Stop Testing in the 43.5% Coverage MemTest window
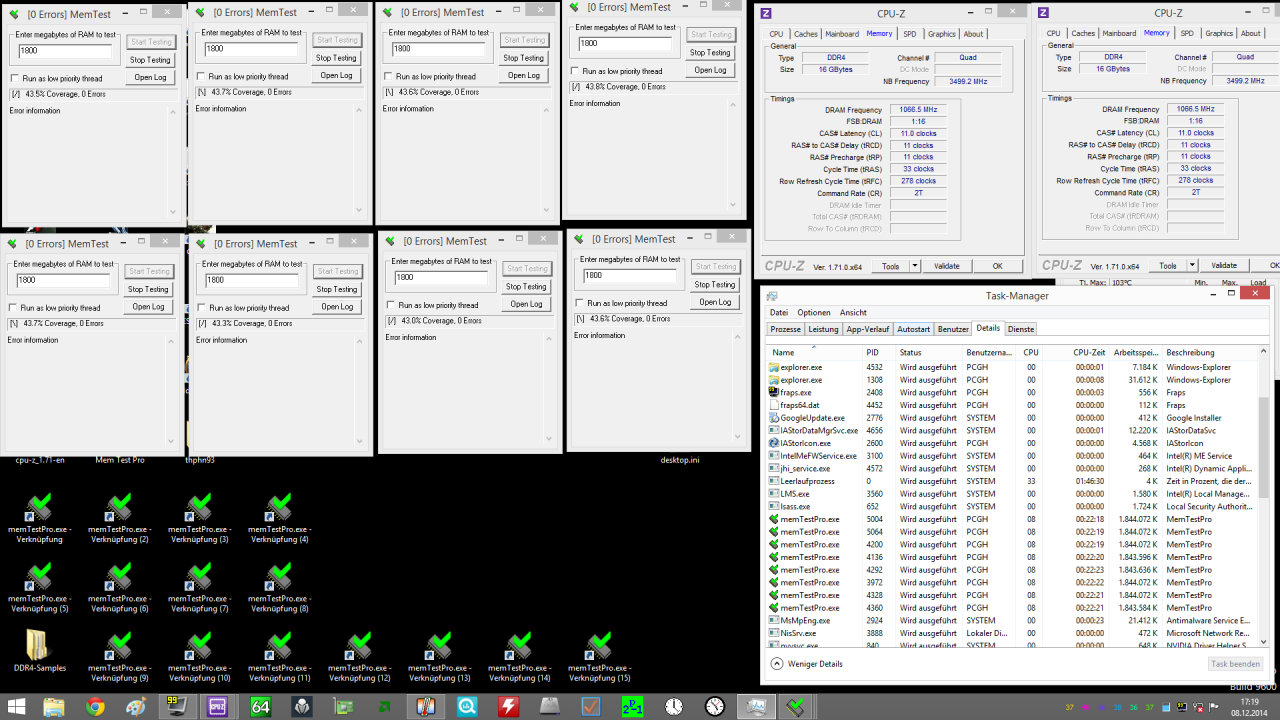The height and width of the screenshot is (720, 1280). coord(151,60)
